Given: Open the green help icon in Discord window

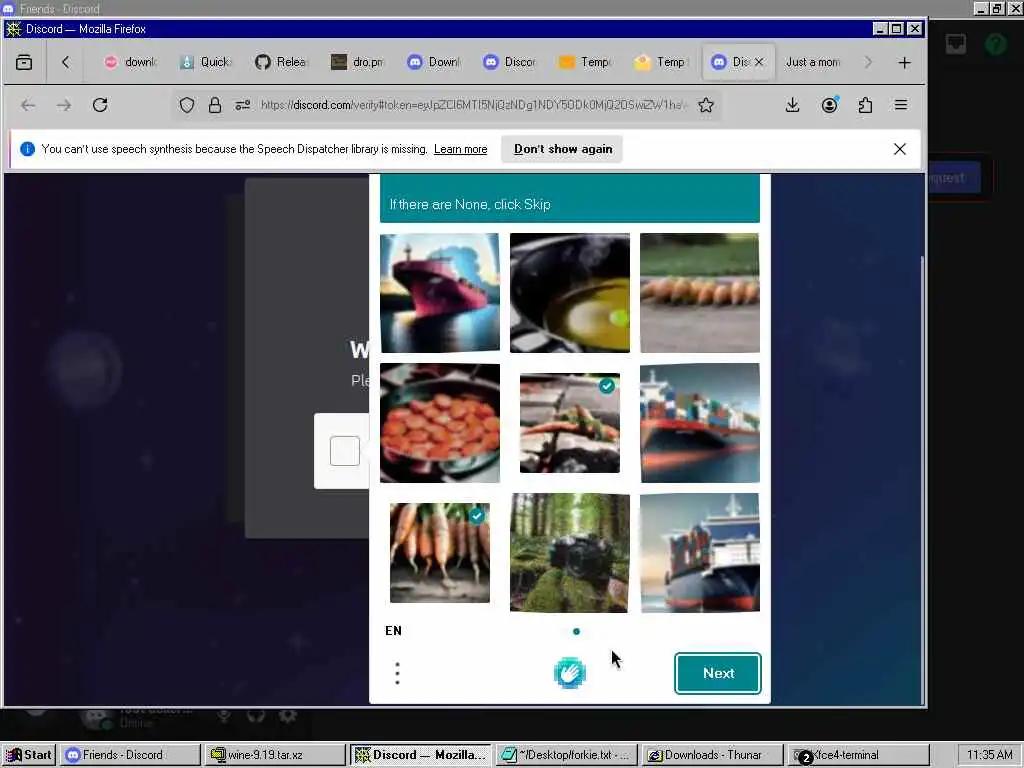Looking at the screenshot, I should pyautogui.click(x=996, y=44).
